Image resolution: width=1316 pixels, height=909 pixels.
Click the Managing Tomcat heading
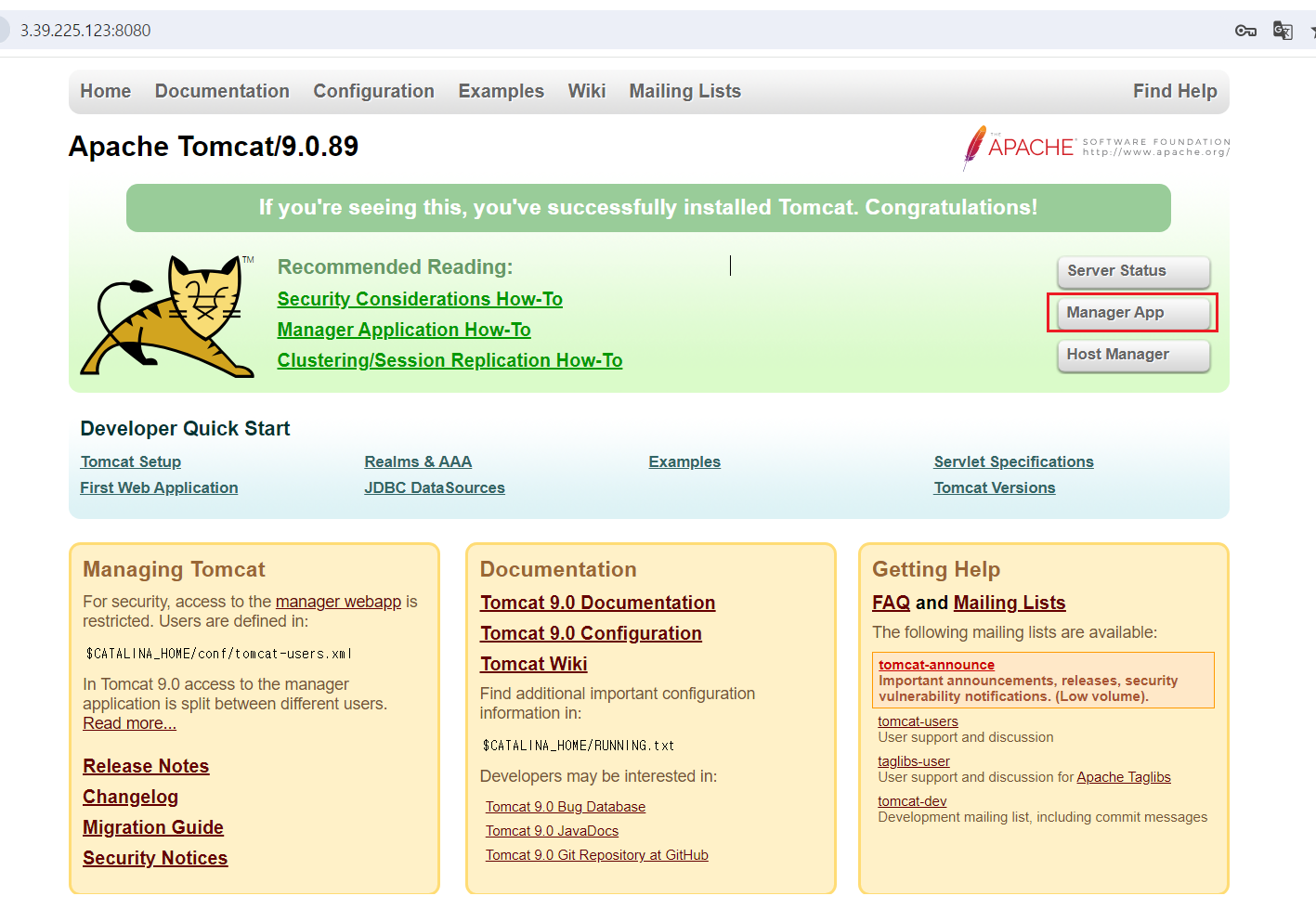click(x=174, y=569)
